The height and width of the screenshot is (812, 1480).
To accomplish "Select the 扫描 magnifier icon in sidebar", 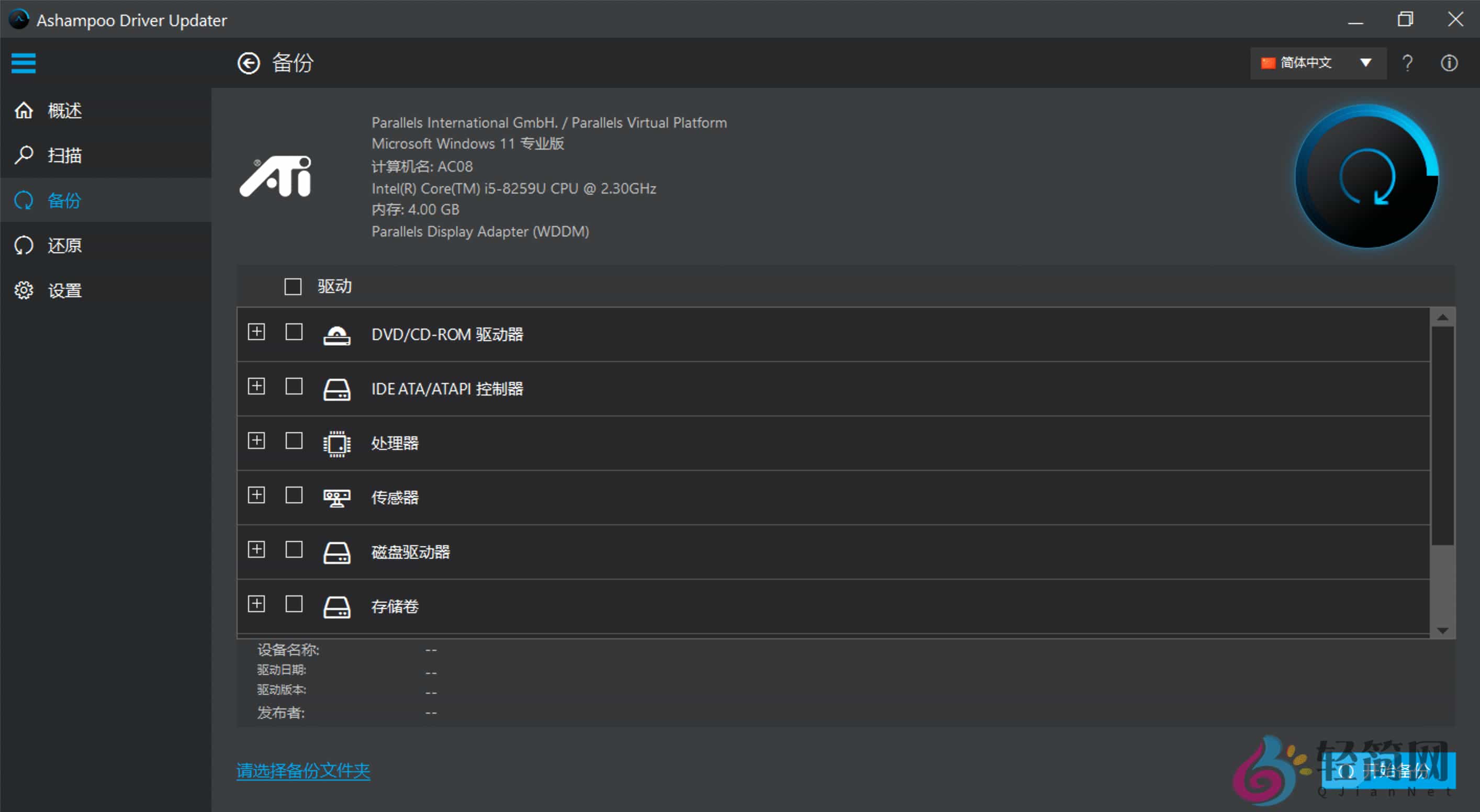I will (x=24, y=155).
